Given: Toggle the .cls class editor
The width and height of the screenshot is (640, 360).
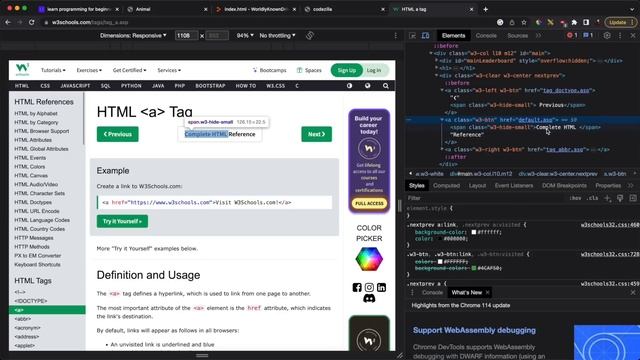Looking at the screenshot, I should [592, 198].
